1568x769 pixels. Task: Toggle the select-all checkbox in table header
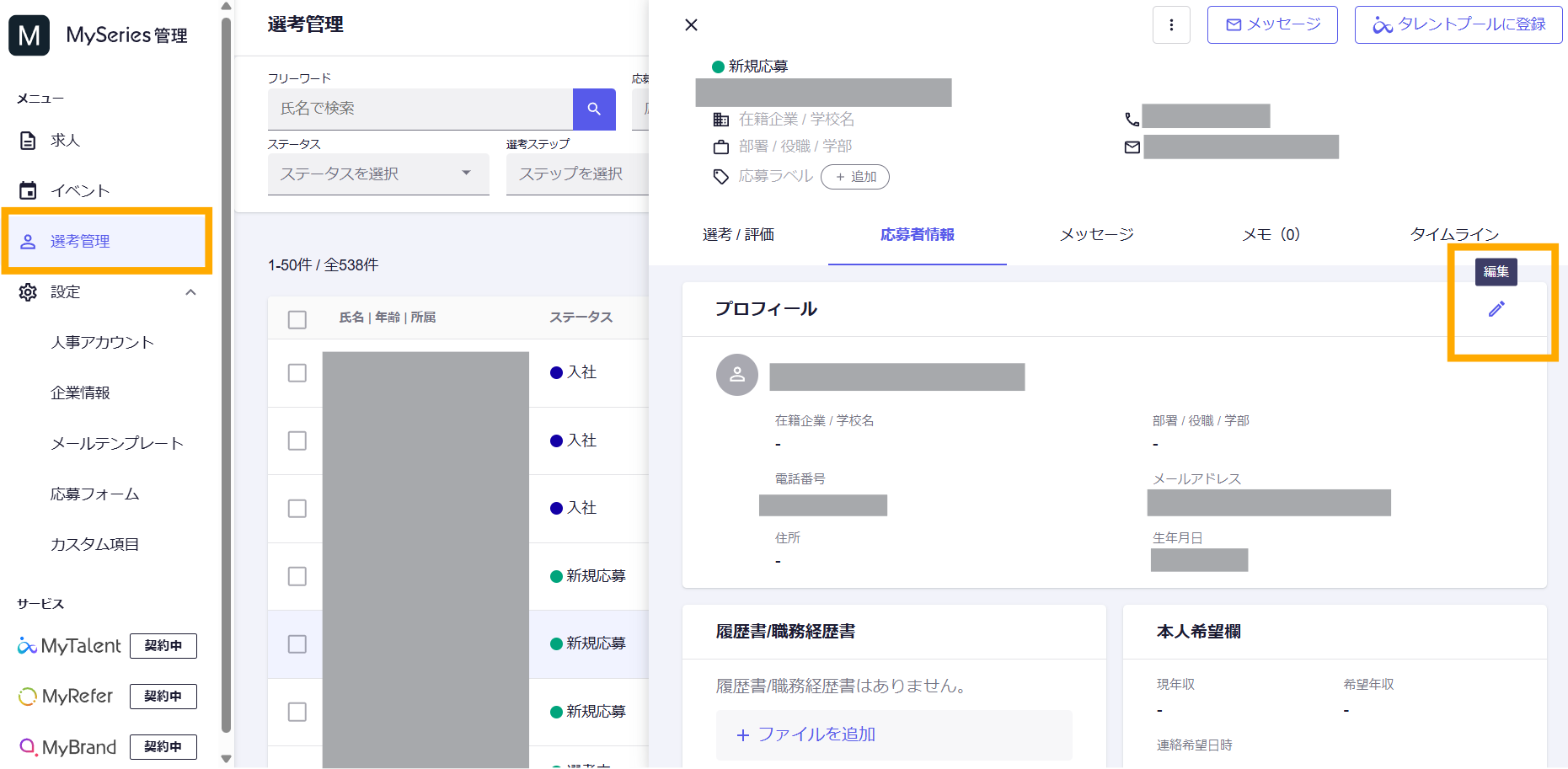tap(297, 319)
